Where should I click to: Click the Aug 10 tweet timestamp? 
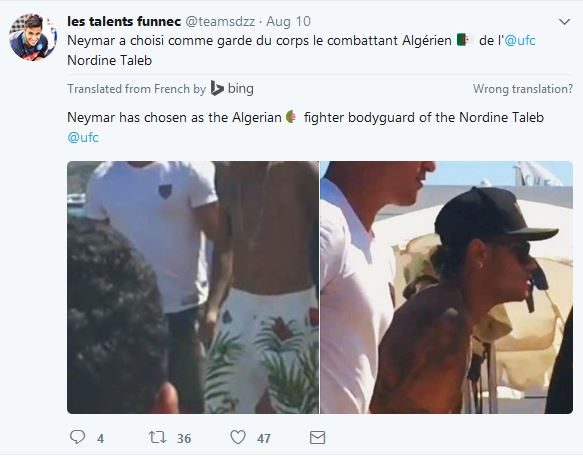click(289, 22)
